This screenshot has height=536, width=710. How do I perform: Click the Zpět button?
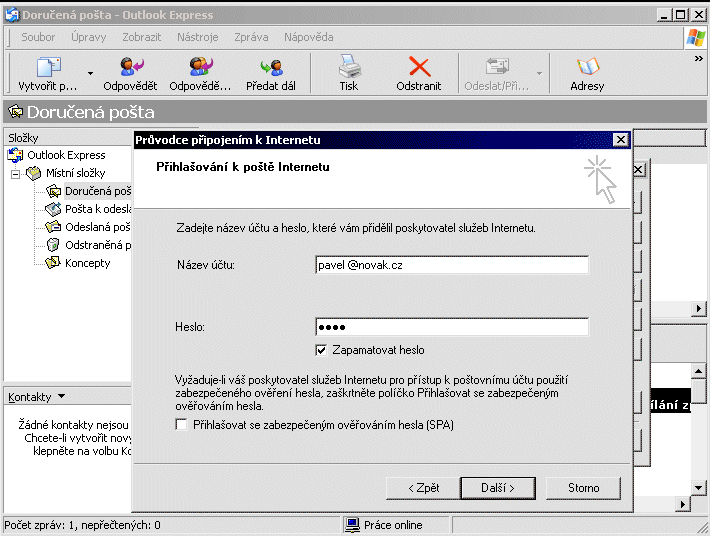423,488
